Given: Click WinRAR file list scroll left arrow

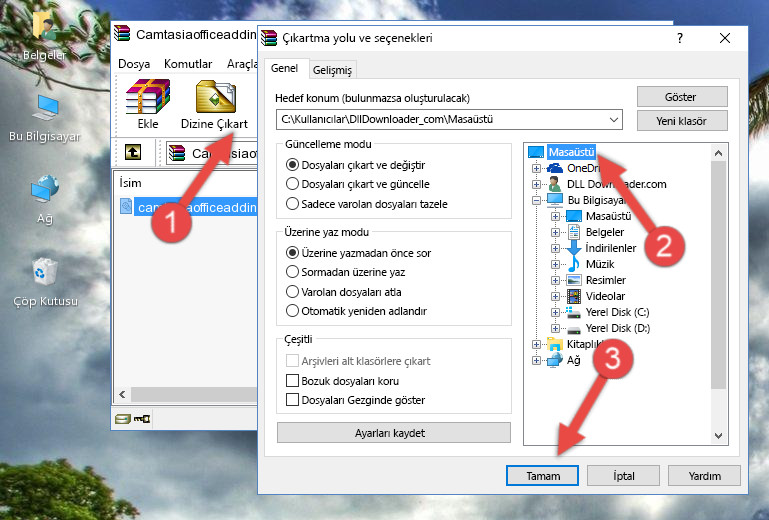Looking at the screenshot, I should [x=122, y=394].
